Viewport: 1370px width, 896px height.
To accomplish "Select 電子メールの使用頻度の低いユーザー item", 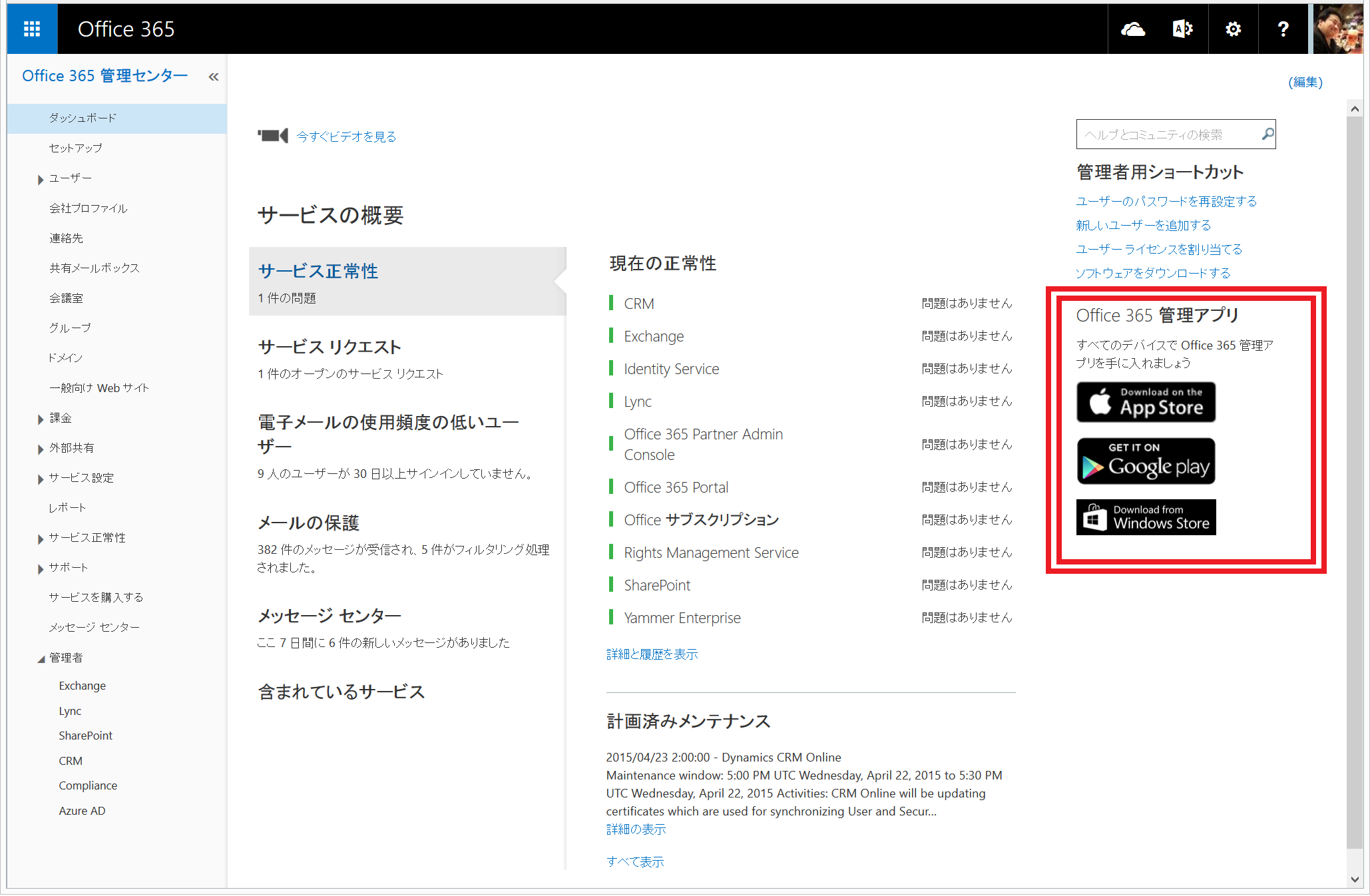I will click(x=388, y=434).
